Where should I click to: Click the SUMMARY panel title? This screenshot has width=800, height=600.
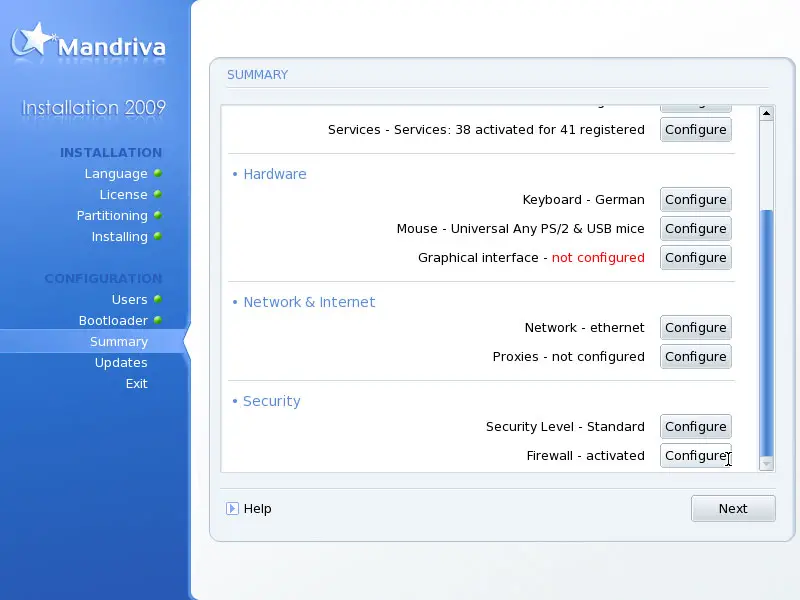coord(258,74)
